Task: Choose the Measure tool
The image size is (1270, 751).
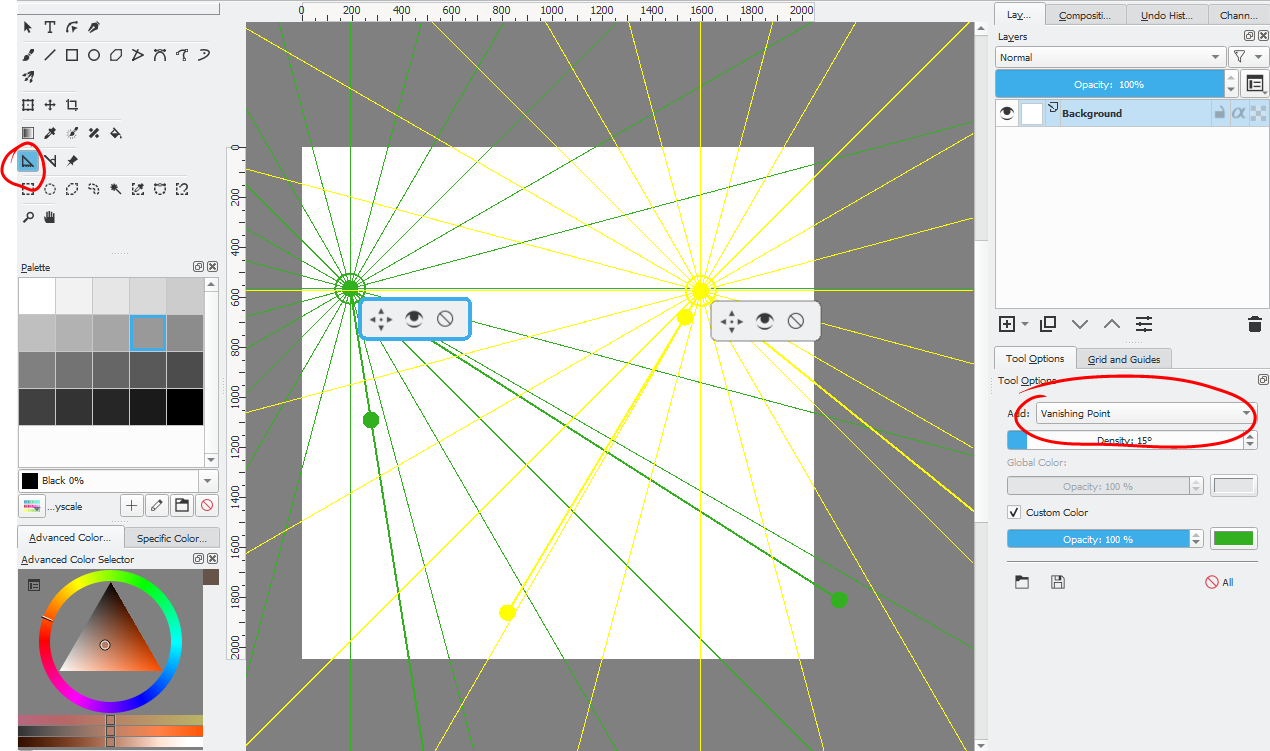Action: (x=50, y=161)
